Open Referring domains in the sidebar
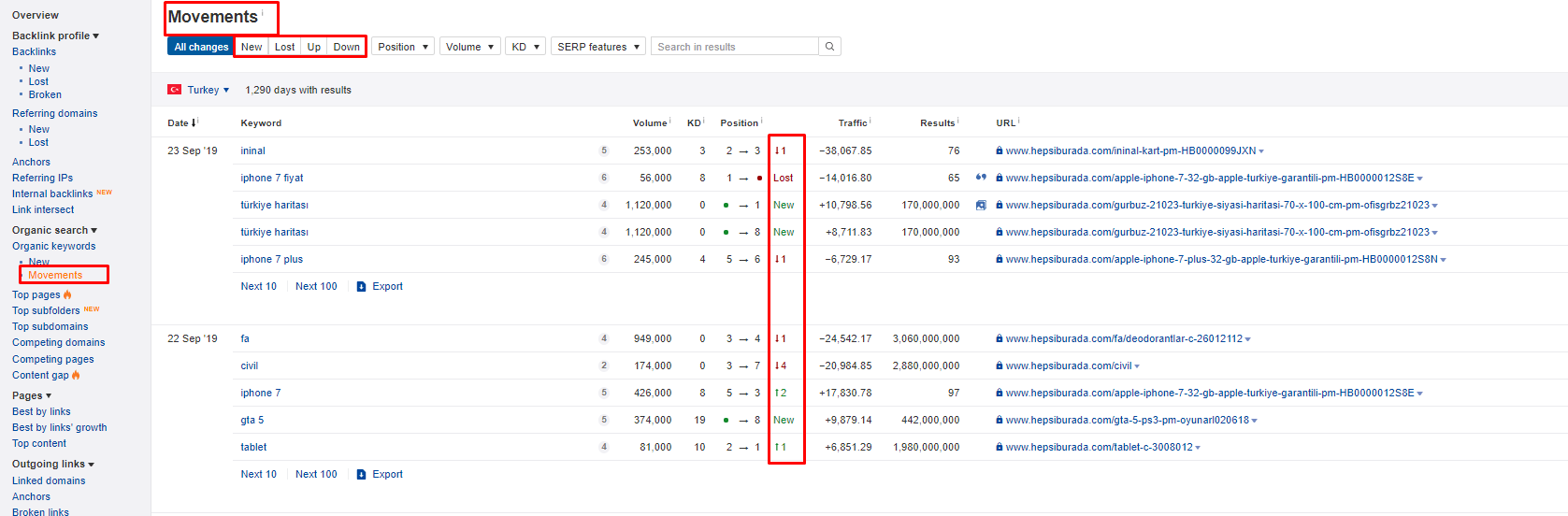The image size is (1568, 516). tap(55, 113)
